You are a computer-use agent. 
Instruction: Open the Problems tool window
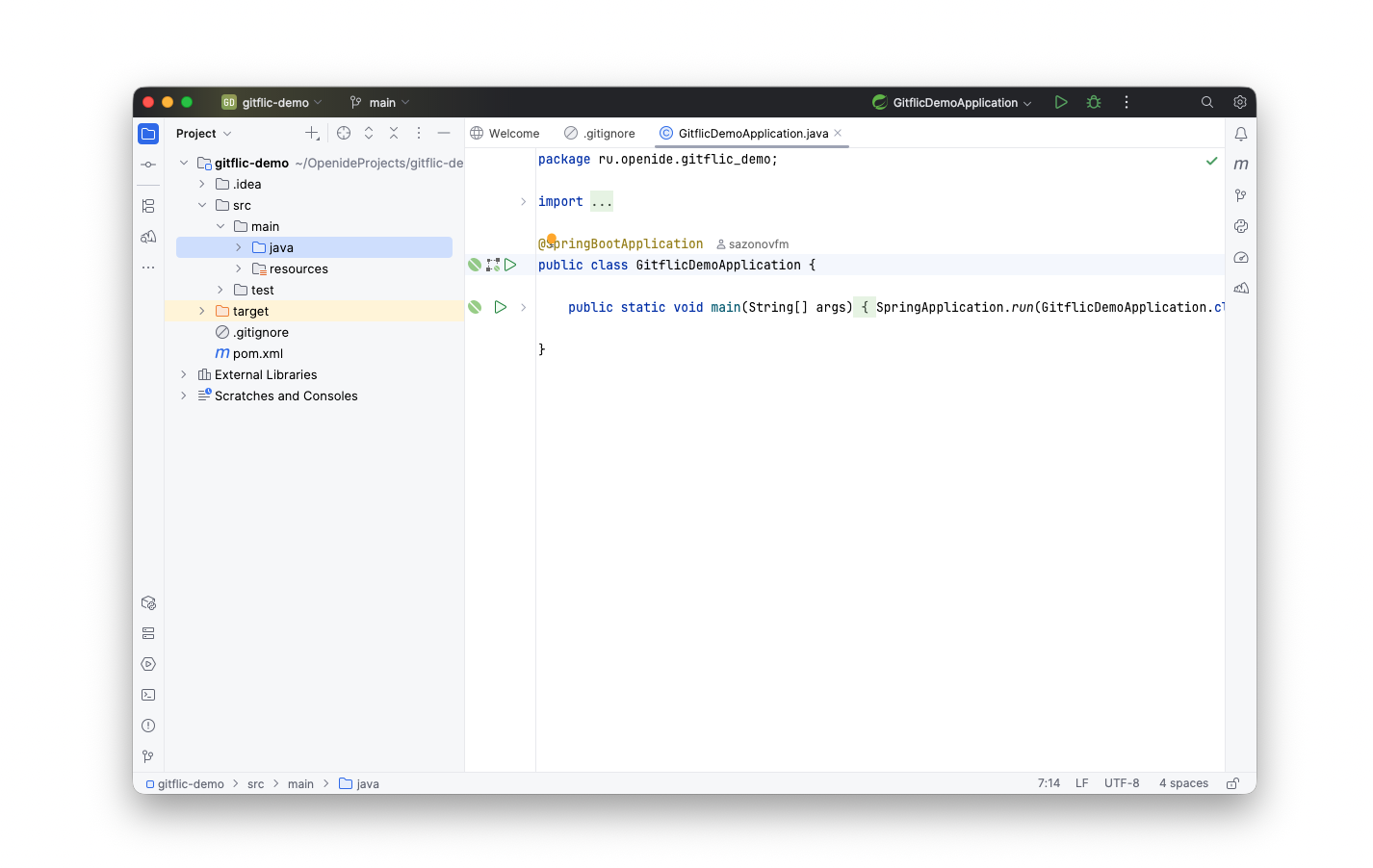tap(147, 726)
